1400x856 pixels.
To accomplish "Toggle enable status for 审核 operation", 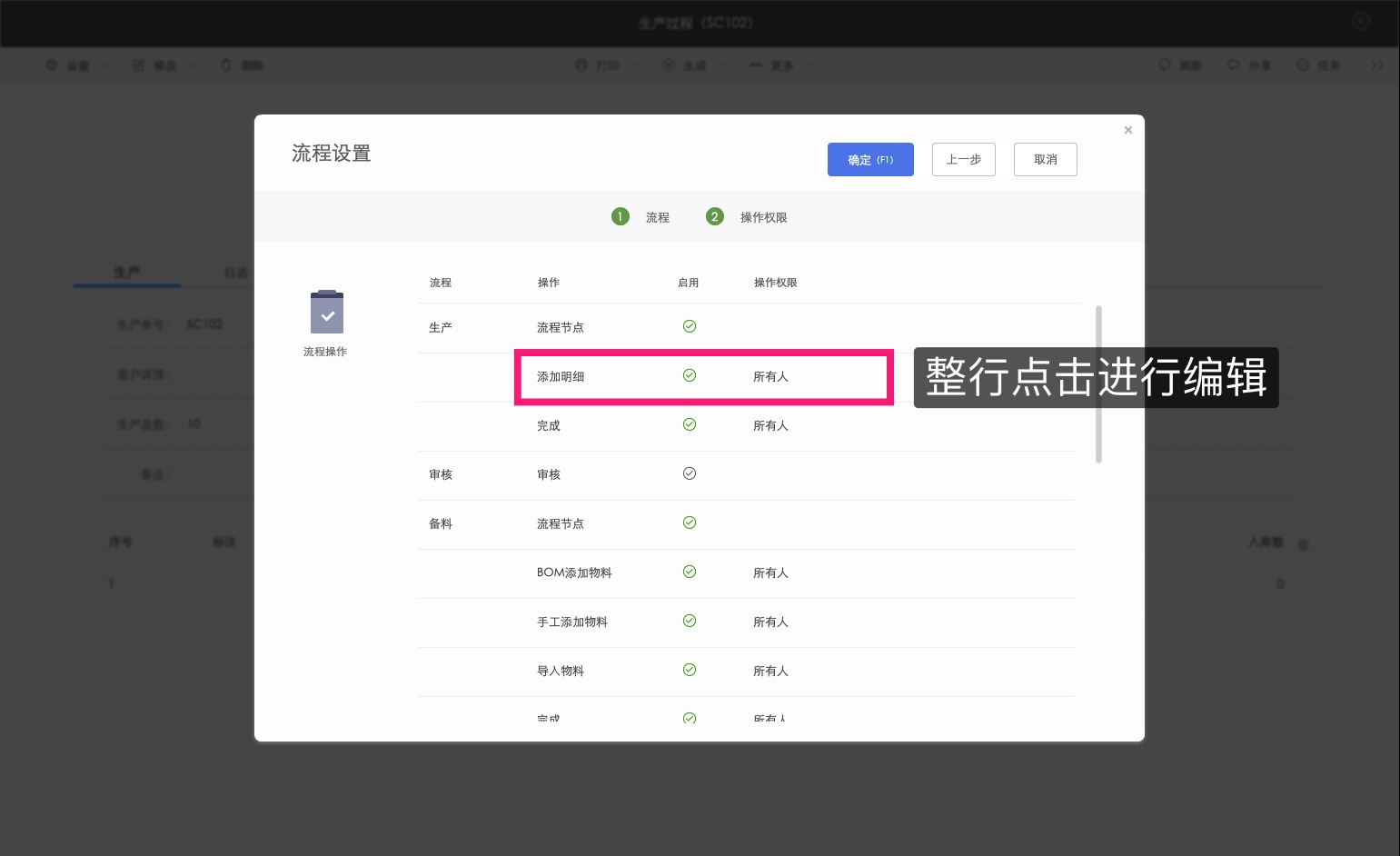I will tap(690, 473).
